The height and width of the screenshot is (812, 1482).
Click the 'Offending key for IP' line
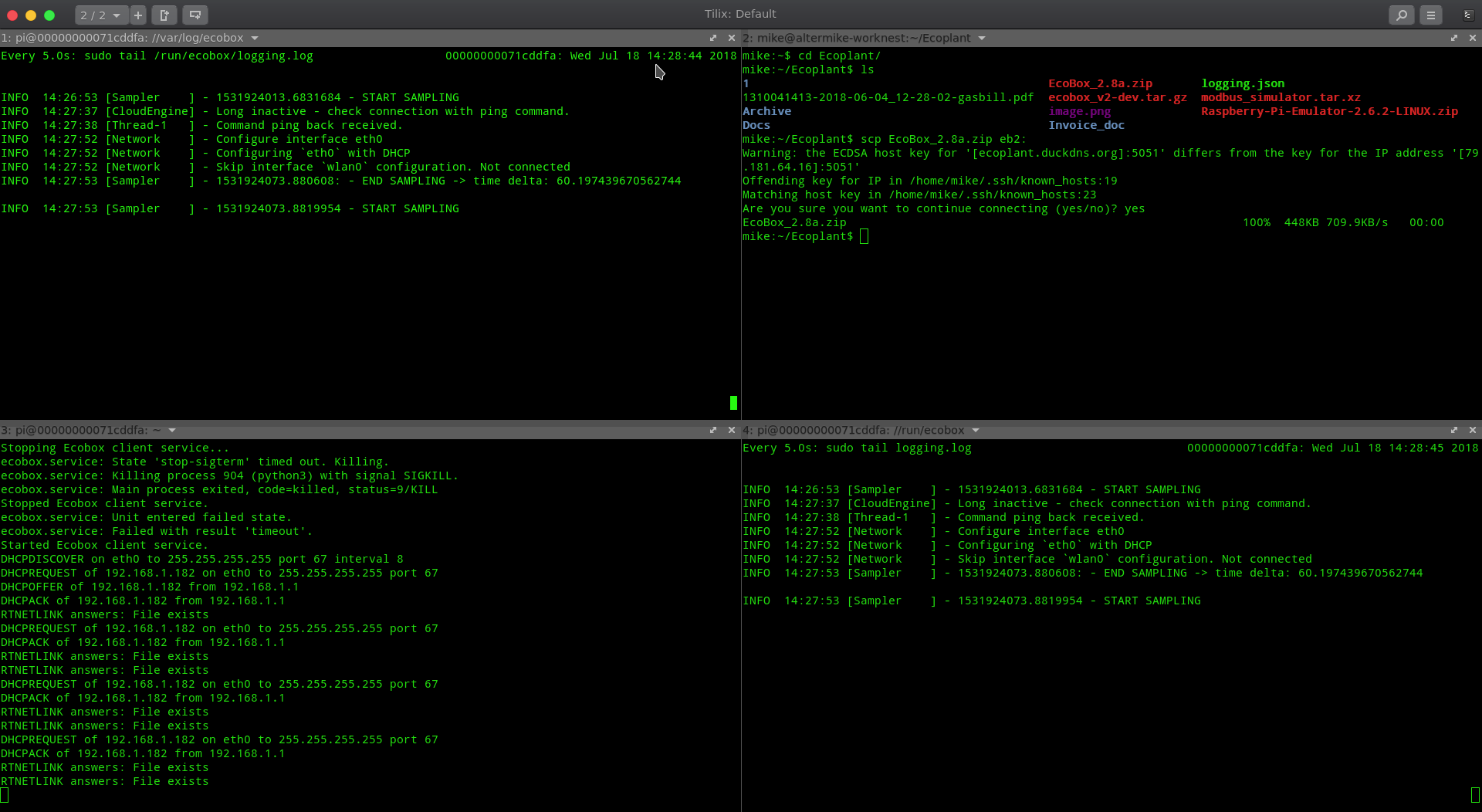pos(929,181)
